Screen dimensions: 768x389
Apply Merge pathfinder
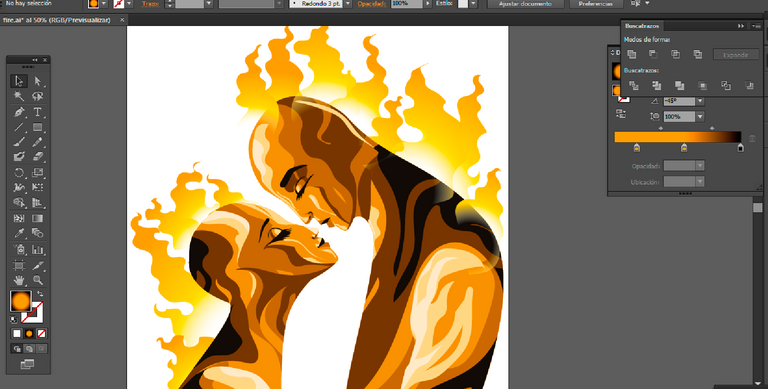[x=680, y=86]
